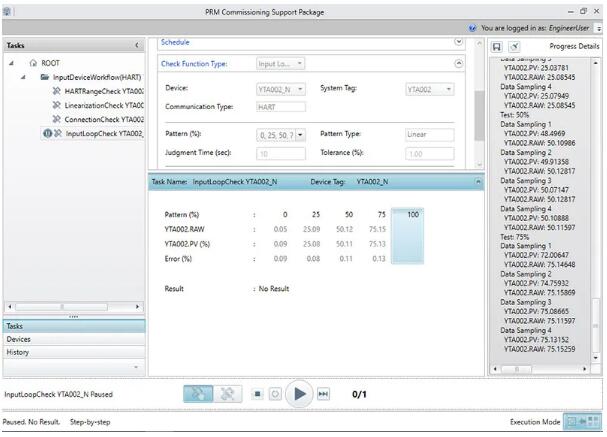
Task: Click the Progress Details scroll down arrow
Action: [596, 358]
